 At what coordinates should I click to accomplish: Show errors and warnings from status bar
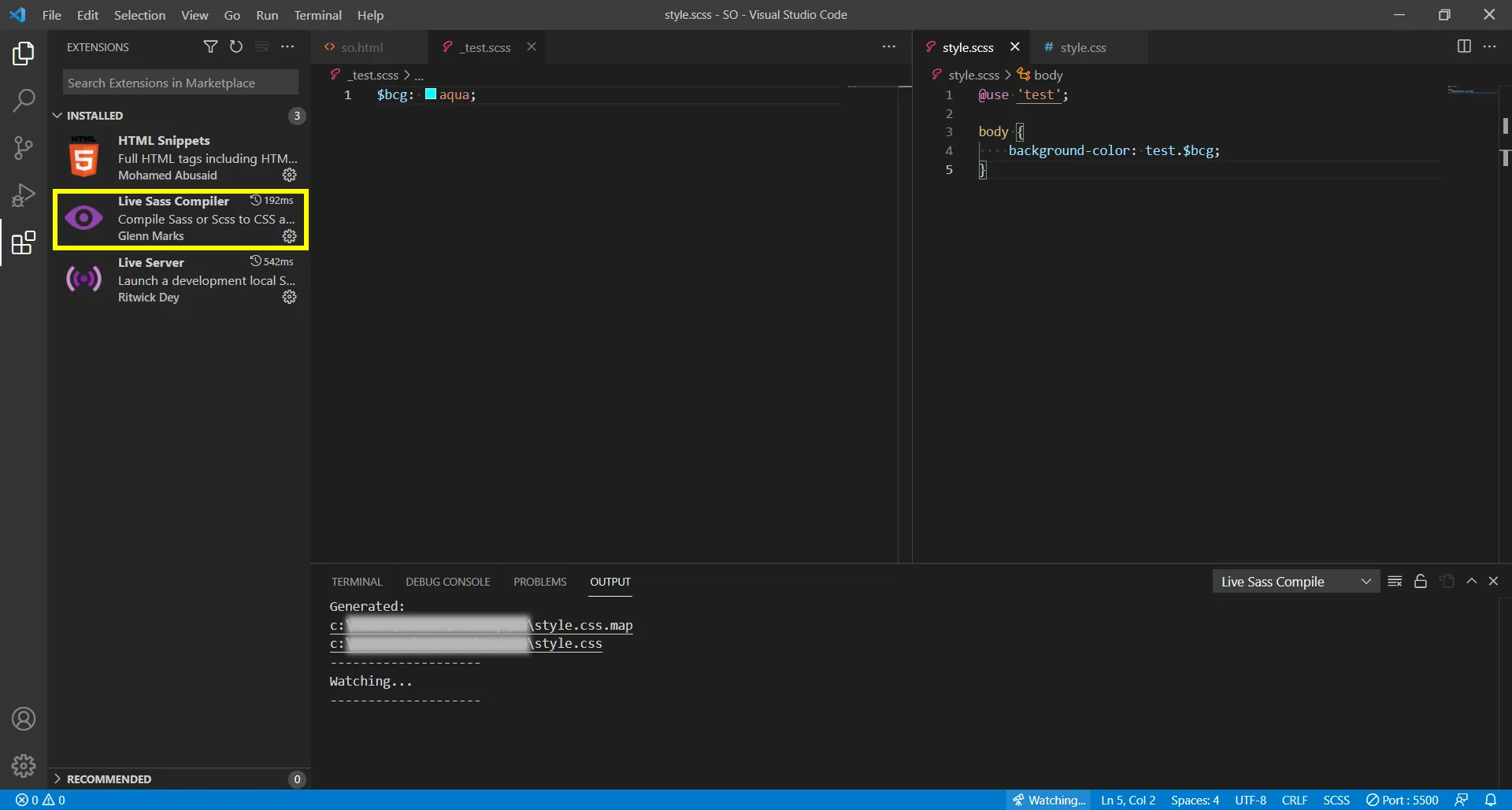coord(40,800)
